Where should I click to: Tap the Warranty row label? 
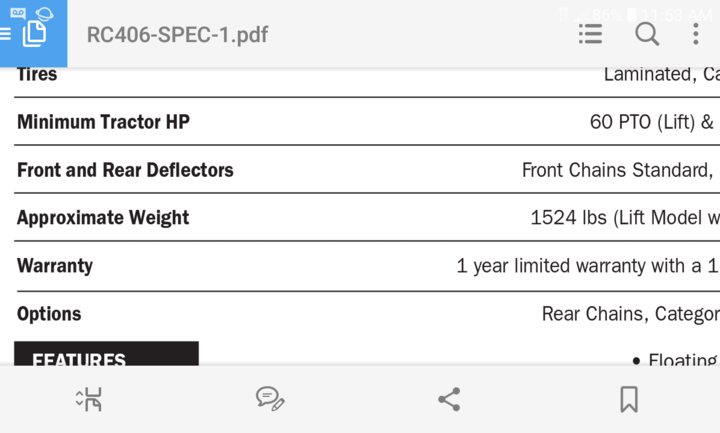pyautogui.click(x=55, y=266)
